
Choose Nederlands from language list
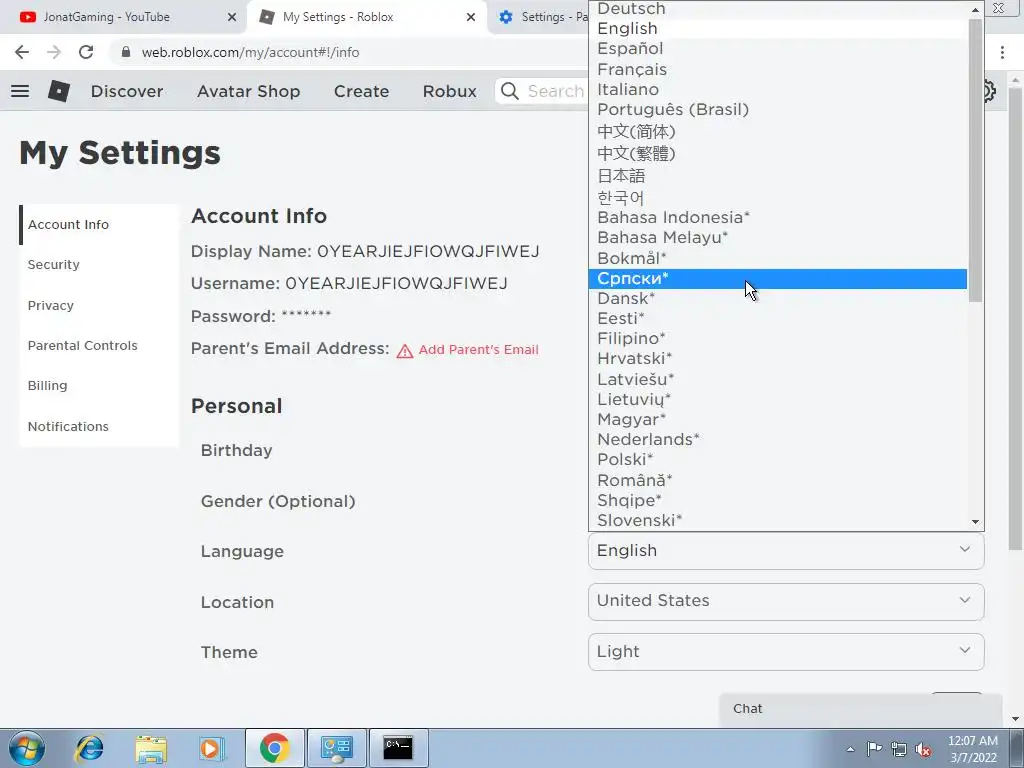click(777, 440)
